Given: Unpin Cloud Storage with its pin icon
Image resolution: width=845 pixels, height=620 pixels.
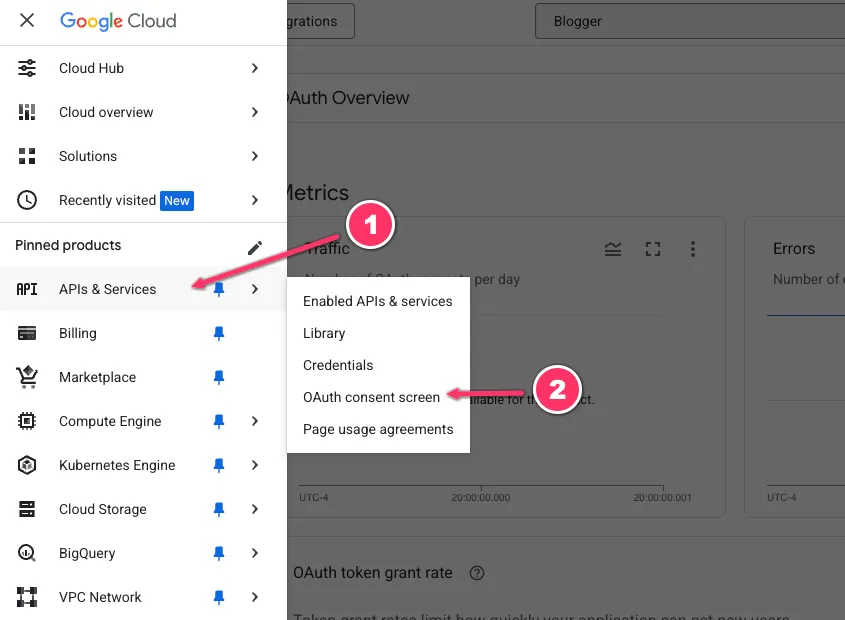Looking at the screenshot, I should click(x=219, y=509).
